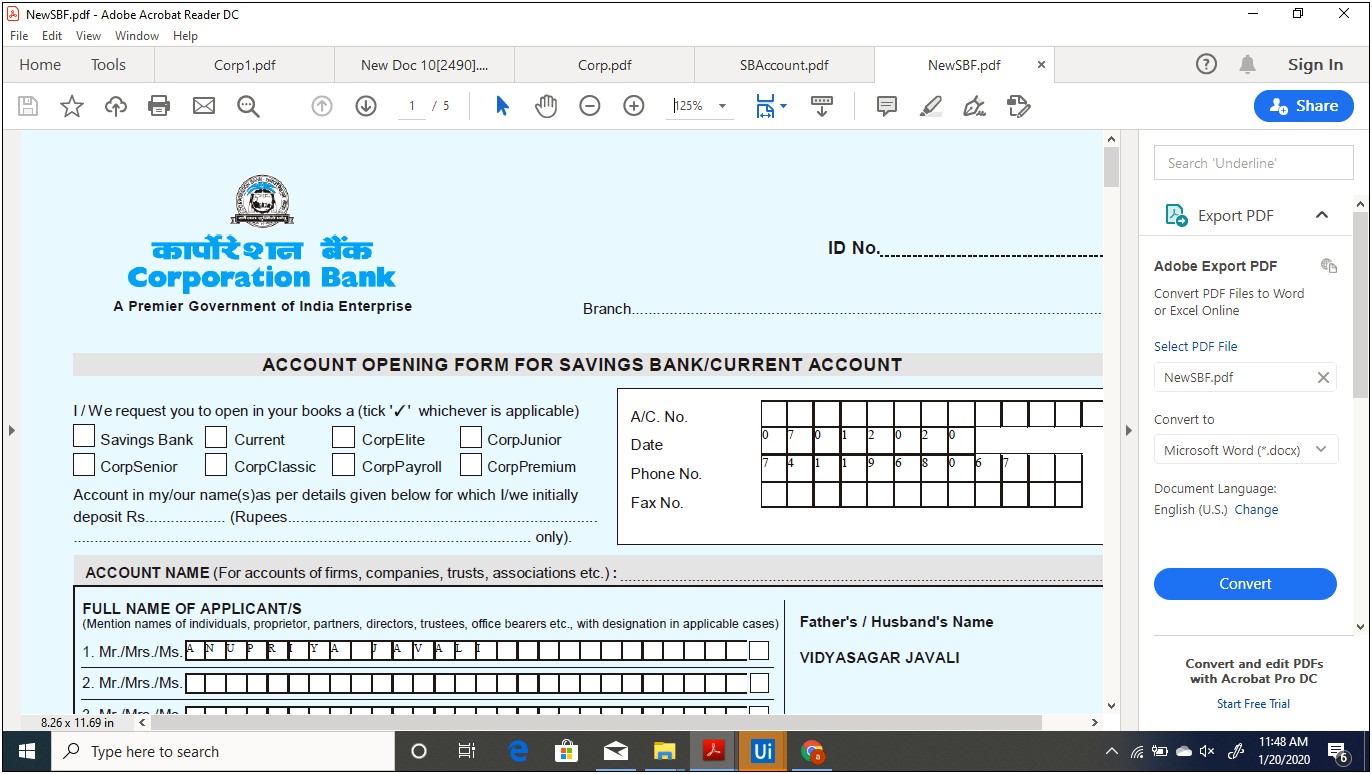The image size is (1372, 774).
Task: Open notifications bell icon
Action: [x=1247, y=65]
